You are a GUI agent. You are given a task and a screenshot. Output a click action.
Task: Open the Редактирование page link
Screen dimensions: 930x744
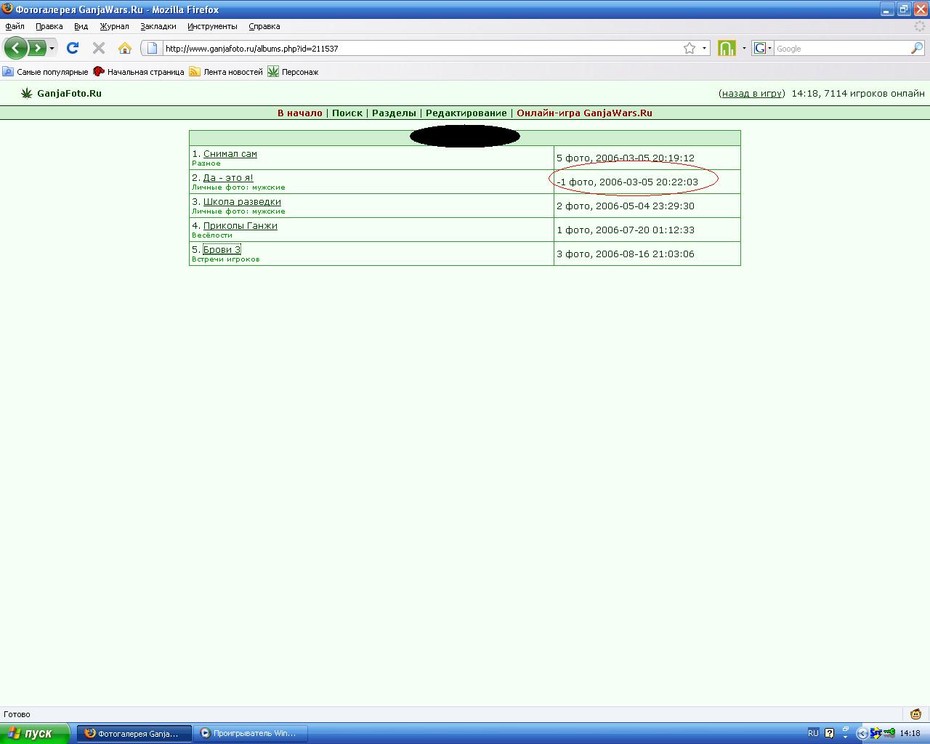466,113
